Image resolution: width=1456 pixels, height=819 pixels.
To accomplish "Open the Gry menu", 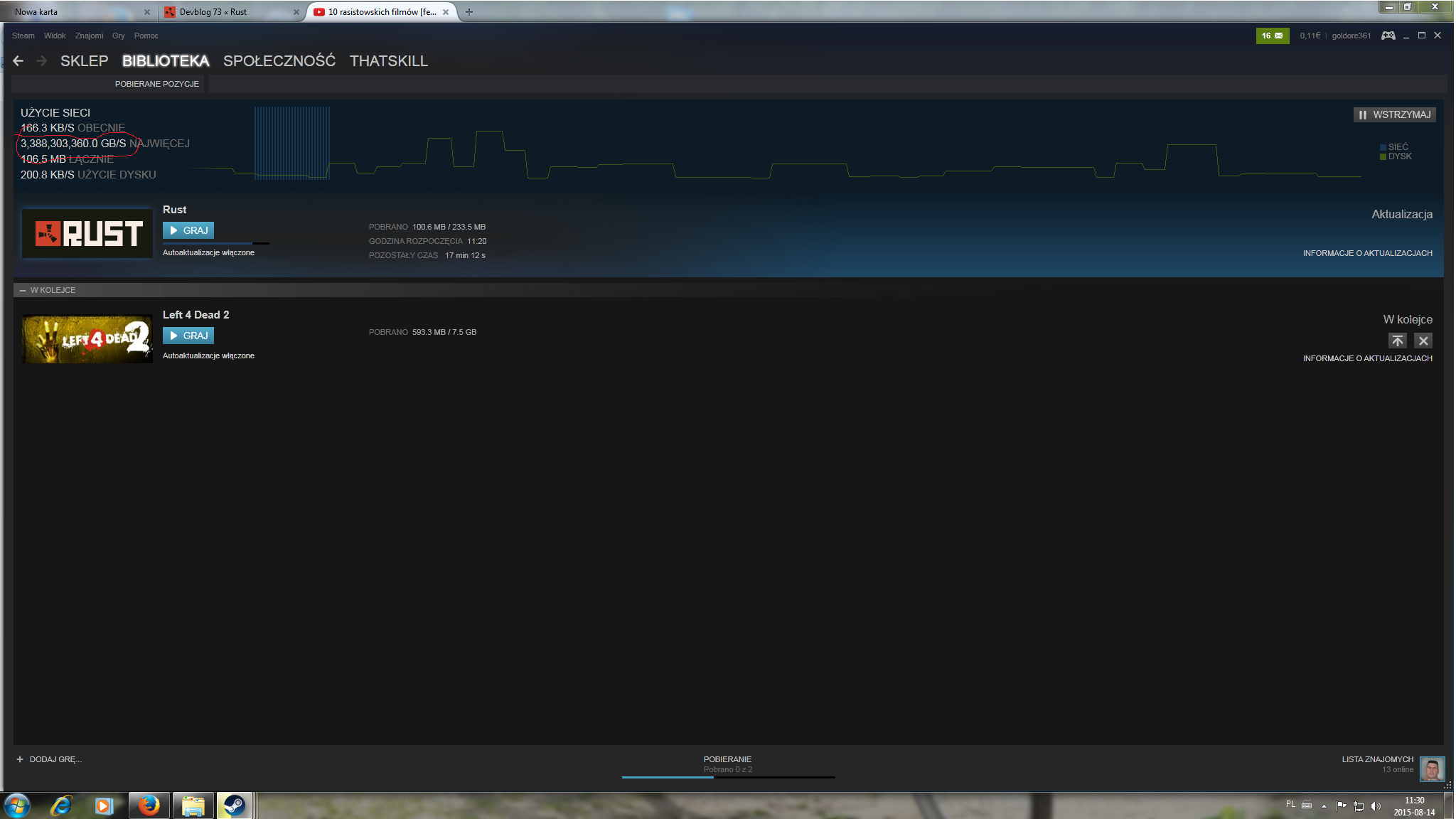I will tap(118, 36).
